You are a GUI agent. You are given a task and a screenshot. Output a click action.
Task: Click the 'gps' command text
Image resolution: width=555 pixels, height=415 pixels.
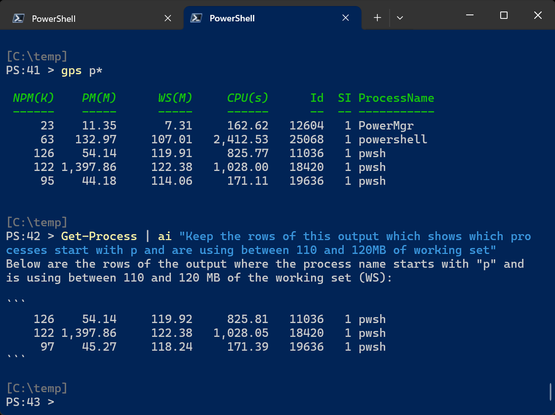pyautogui.click(x=71, y=70)
